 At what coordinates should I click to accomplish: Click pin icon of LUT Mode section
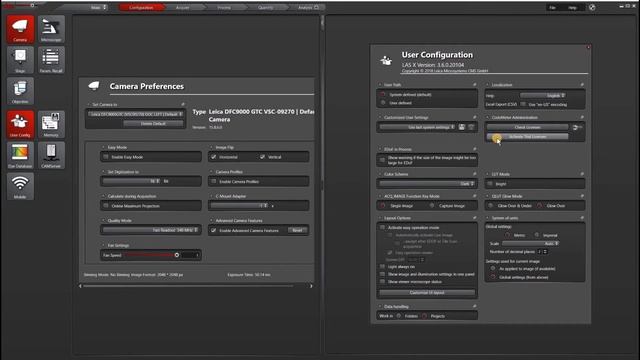(x=582, y=174)
